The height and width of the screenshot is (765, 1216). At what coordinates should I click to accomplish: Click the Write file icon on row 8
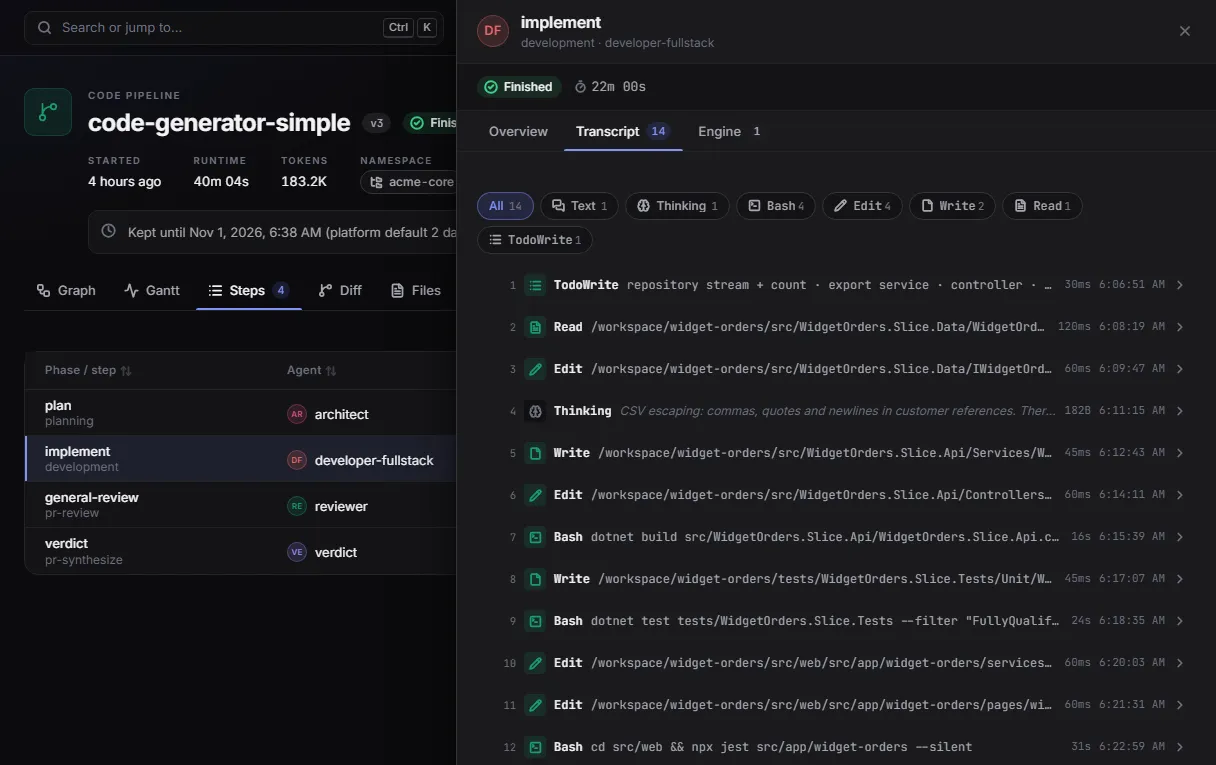[x=535, y=579]
